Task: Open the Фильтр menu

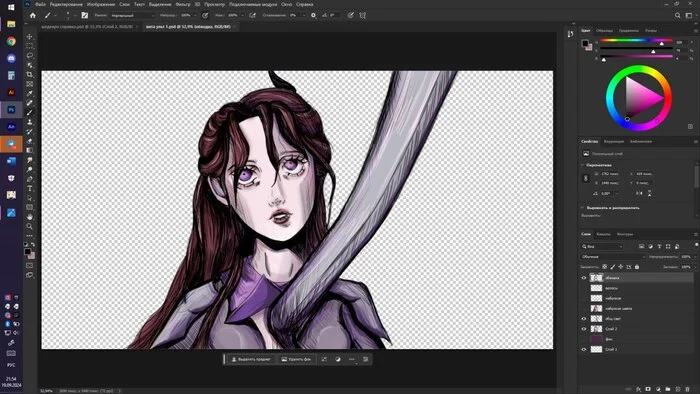Action: pyautogui.click(x=183, y=4)
